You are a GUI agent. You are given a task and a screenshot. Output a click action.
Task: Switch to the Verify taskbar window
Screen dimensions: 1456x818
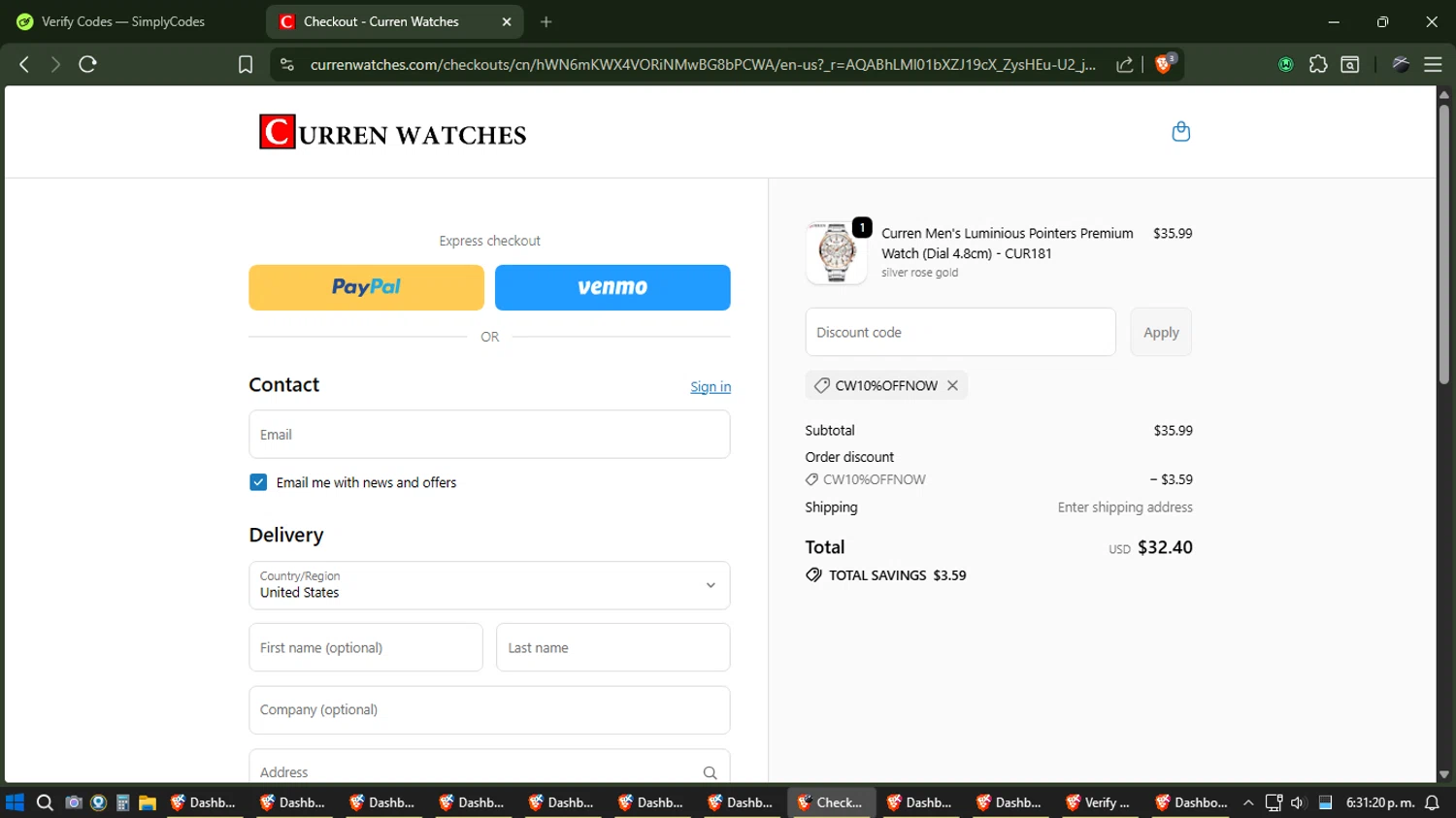click(x=1098, y=802)
